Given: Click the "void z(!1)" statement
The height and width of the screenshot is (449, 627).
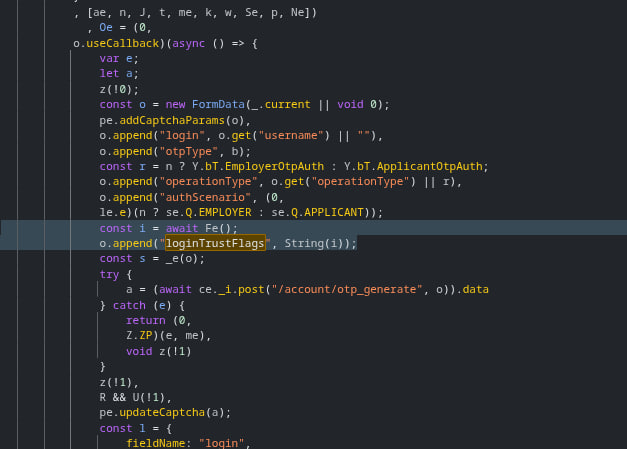Looking at the screenshot, I should pos(159,351).
